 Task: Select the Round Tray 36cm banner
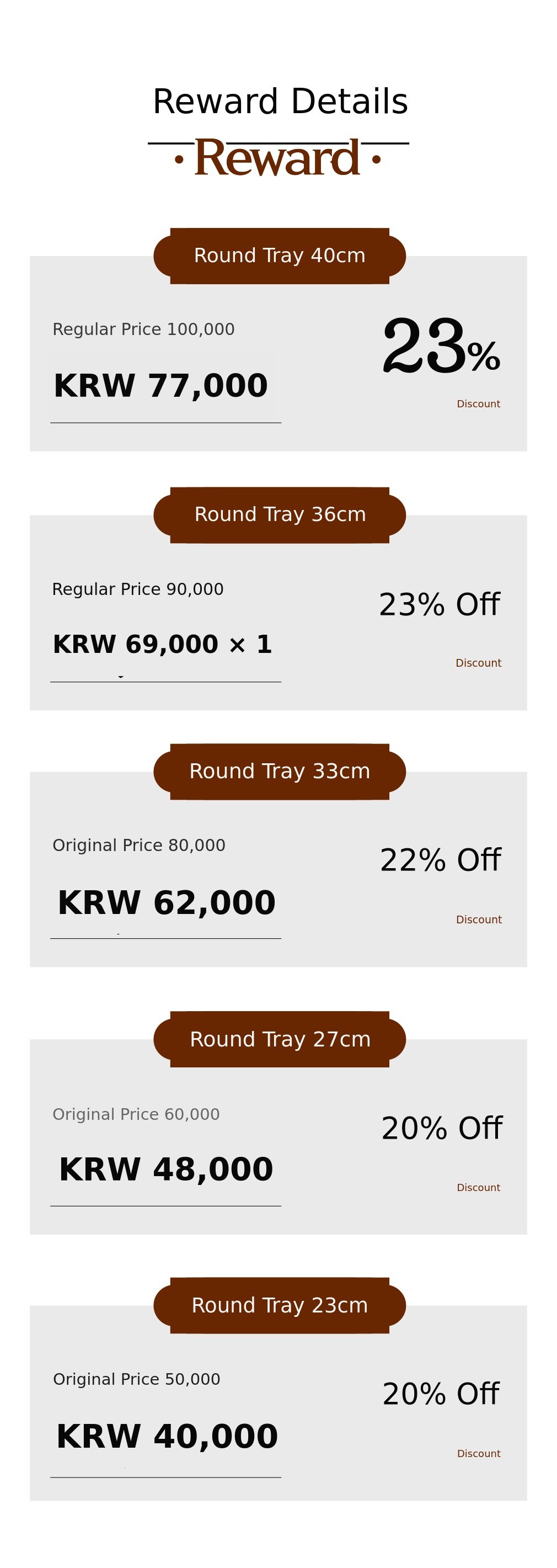(280, 515)
